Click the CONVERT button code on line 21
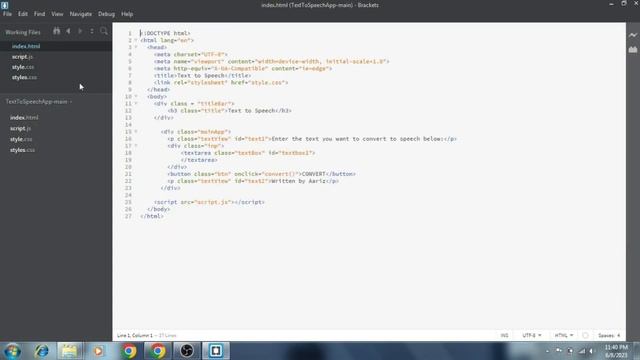Image resolution: width=640 pixels, height=360 pixels. click(262, 174)
